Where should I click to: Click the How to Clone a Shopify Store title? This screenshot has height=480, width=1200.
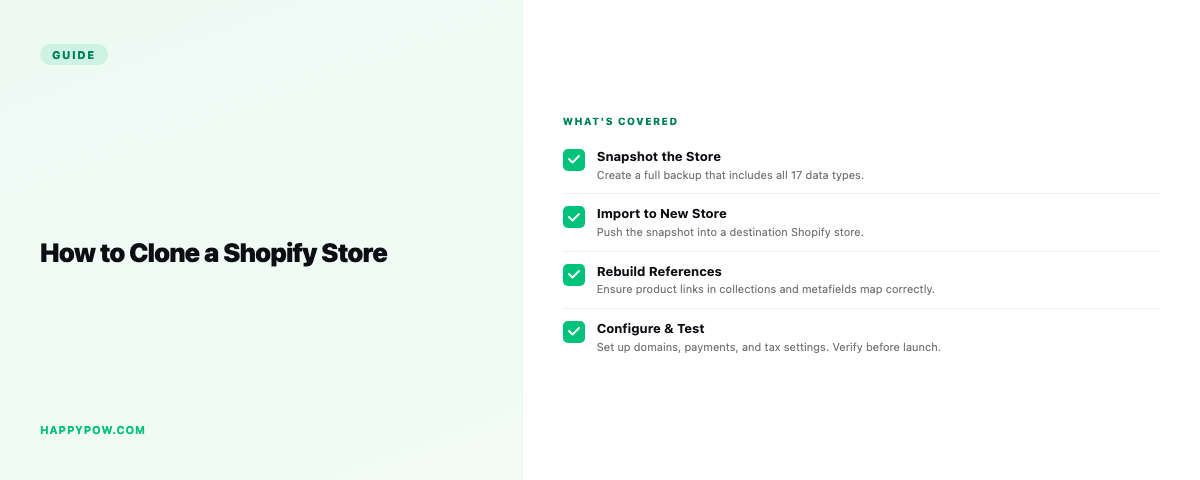(213, 253)
